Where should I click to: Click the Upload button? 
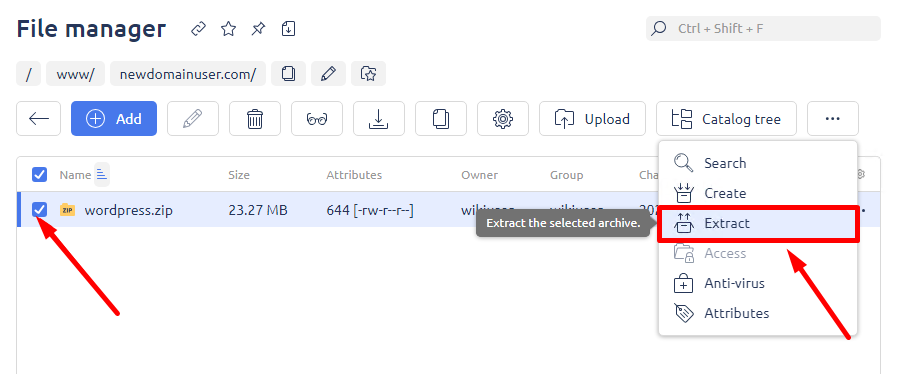tap(592, 118)
